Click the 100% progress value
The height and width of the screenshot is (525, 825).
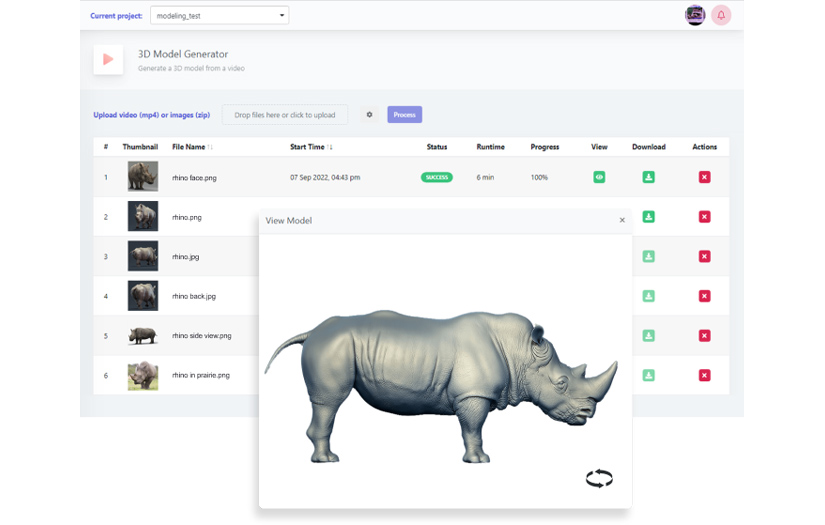pos(539,177)
